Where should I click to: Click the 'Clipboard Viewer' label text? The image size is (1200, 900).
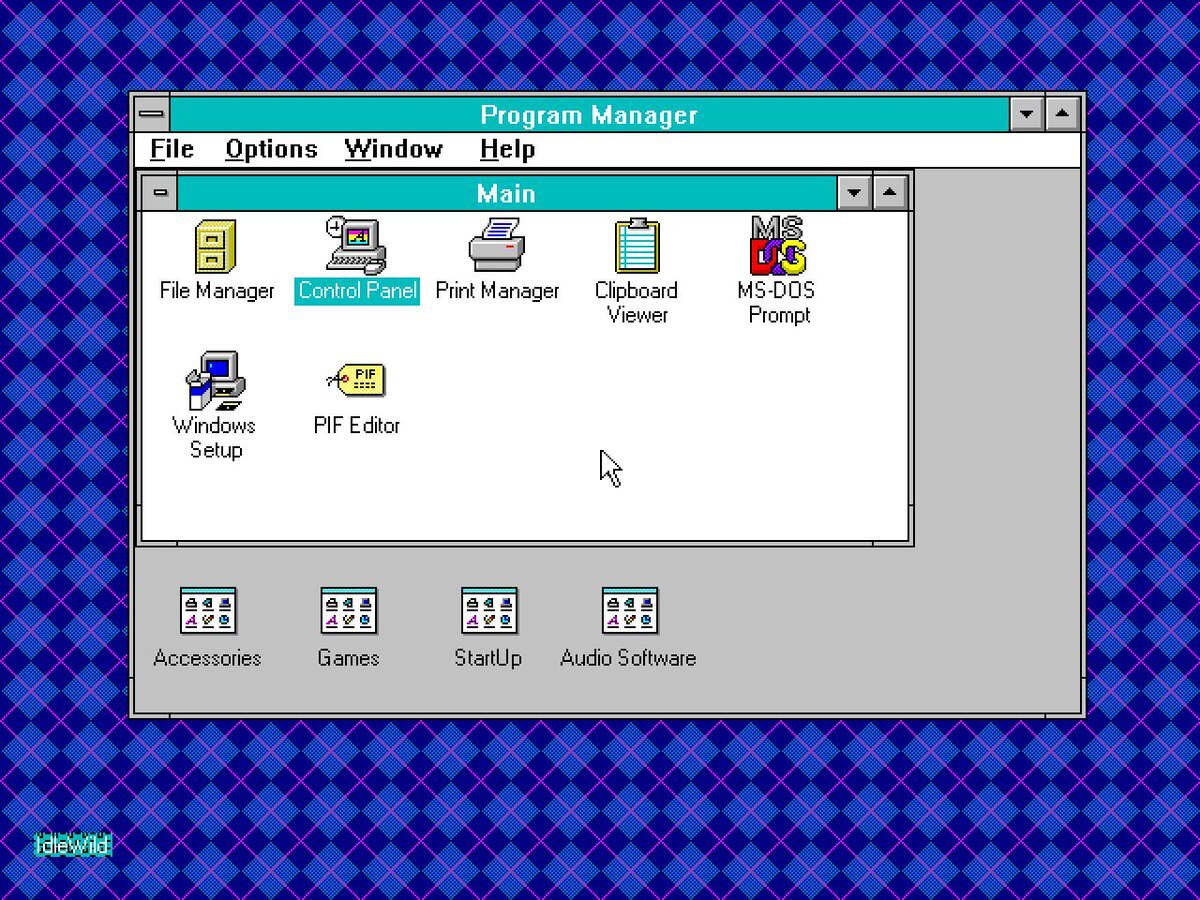637,303
